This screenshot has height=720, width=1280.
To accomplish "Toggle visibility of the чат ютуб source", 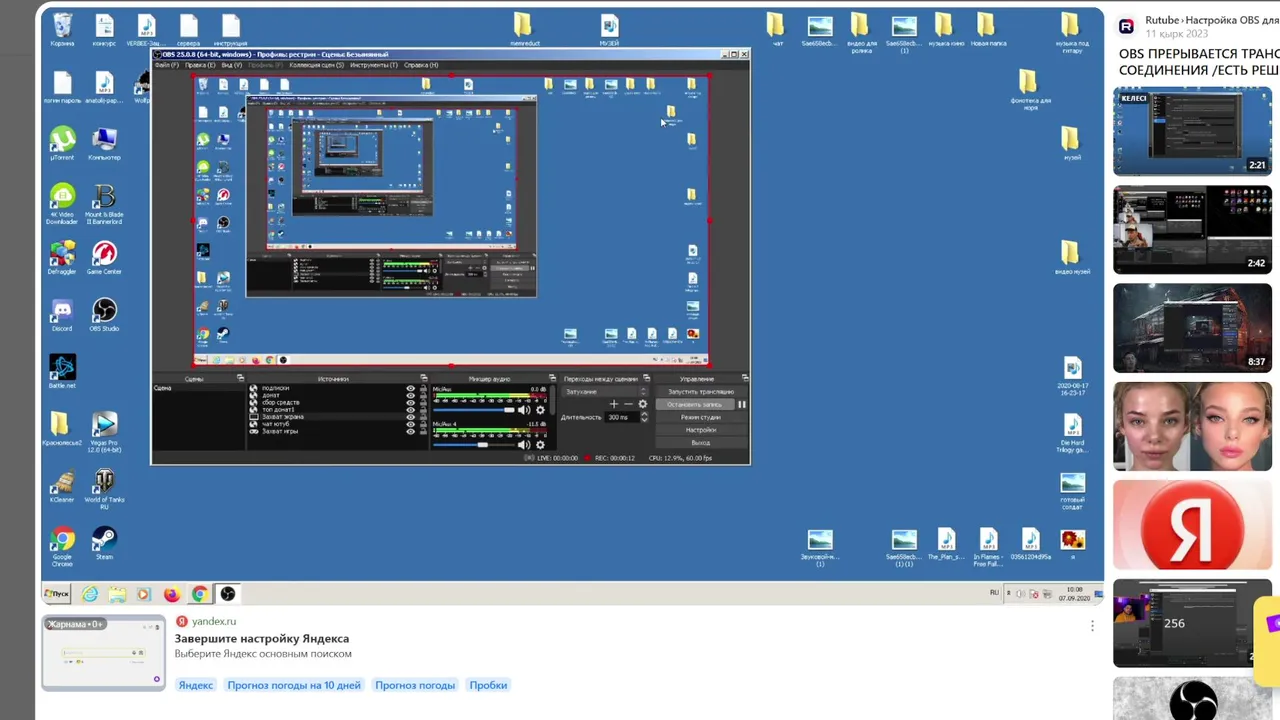I will click(x=410, y=424).
